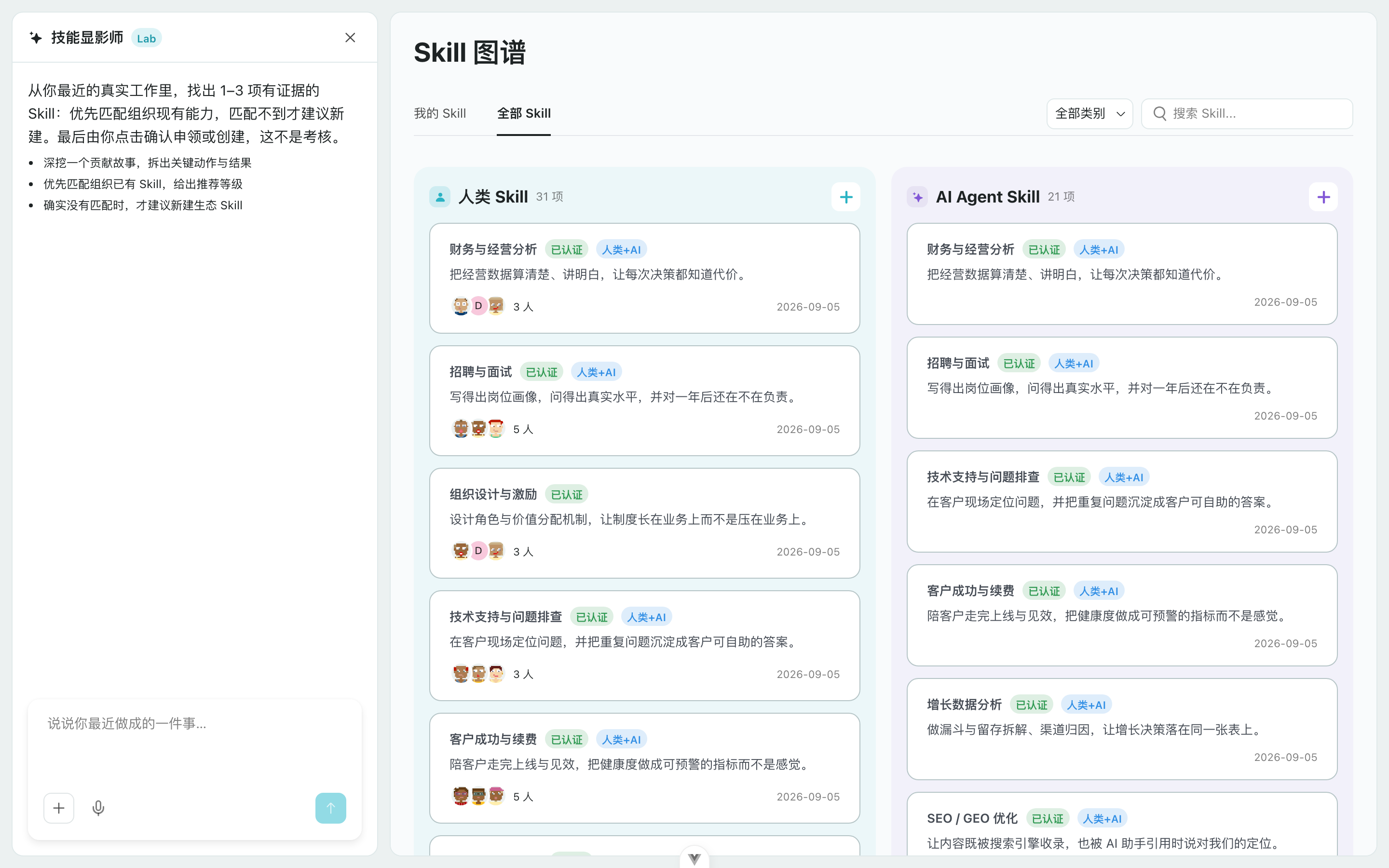
Task: Add a new 人类 Skill with plus button
Action: point(845,198)
